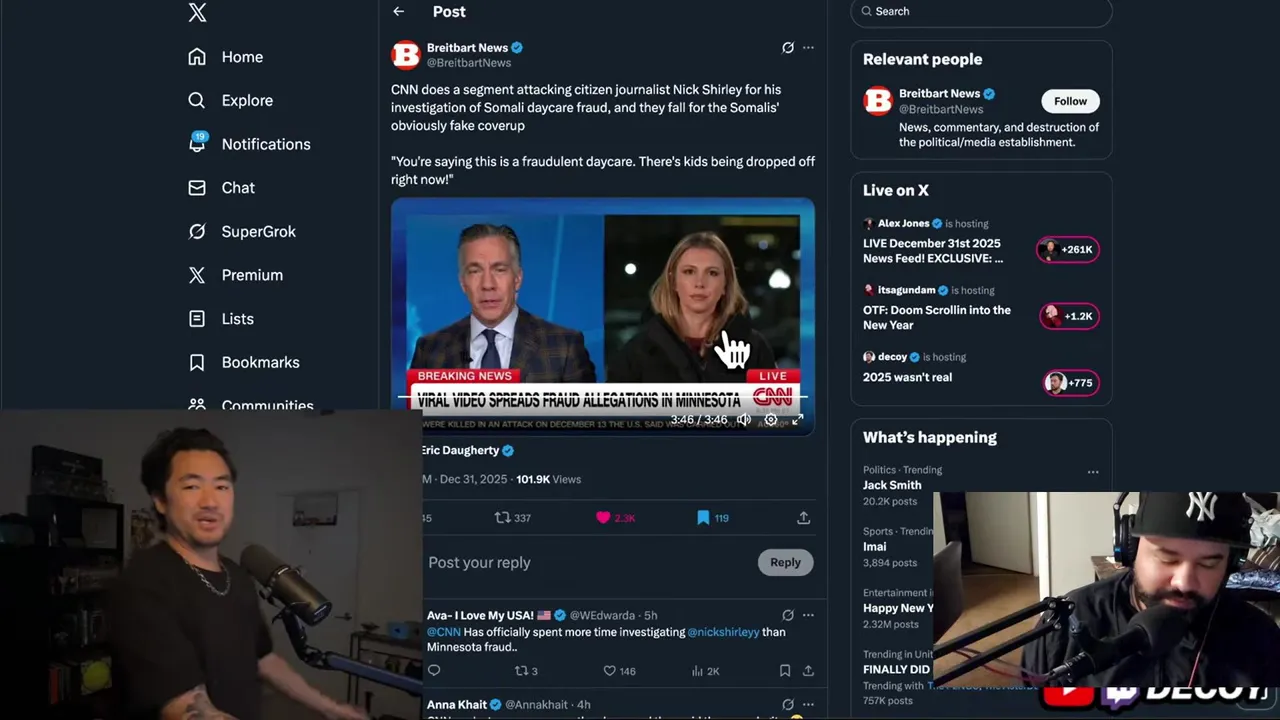Viewport: 1280px width, 720px height.
Task: Expand video to fullscreen
Action: [797, 420]
